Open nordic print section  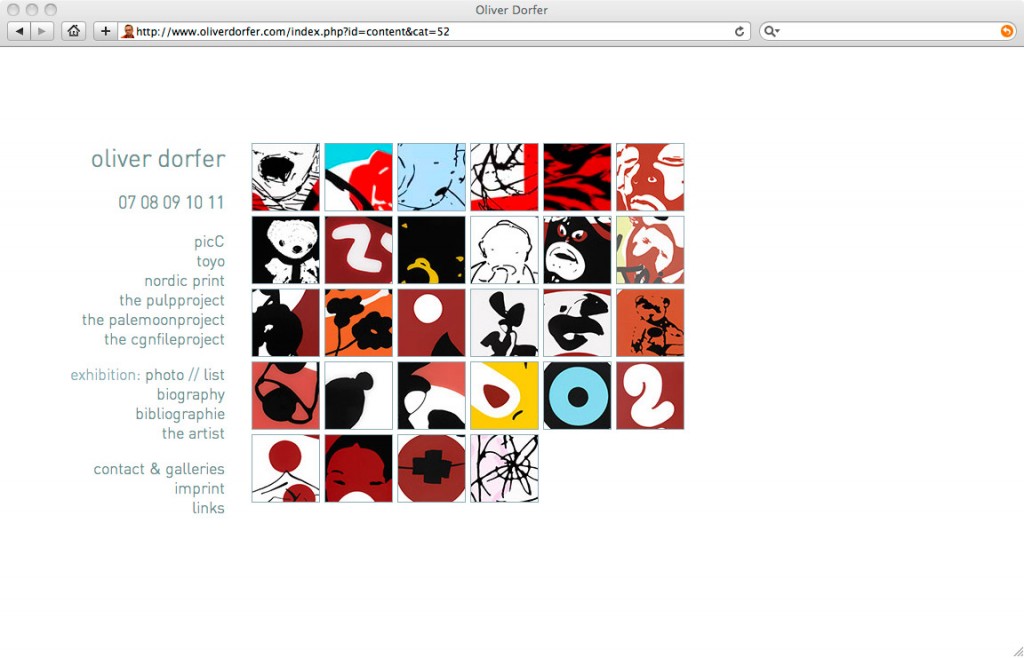click(184, 281)
